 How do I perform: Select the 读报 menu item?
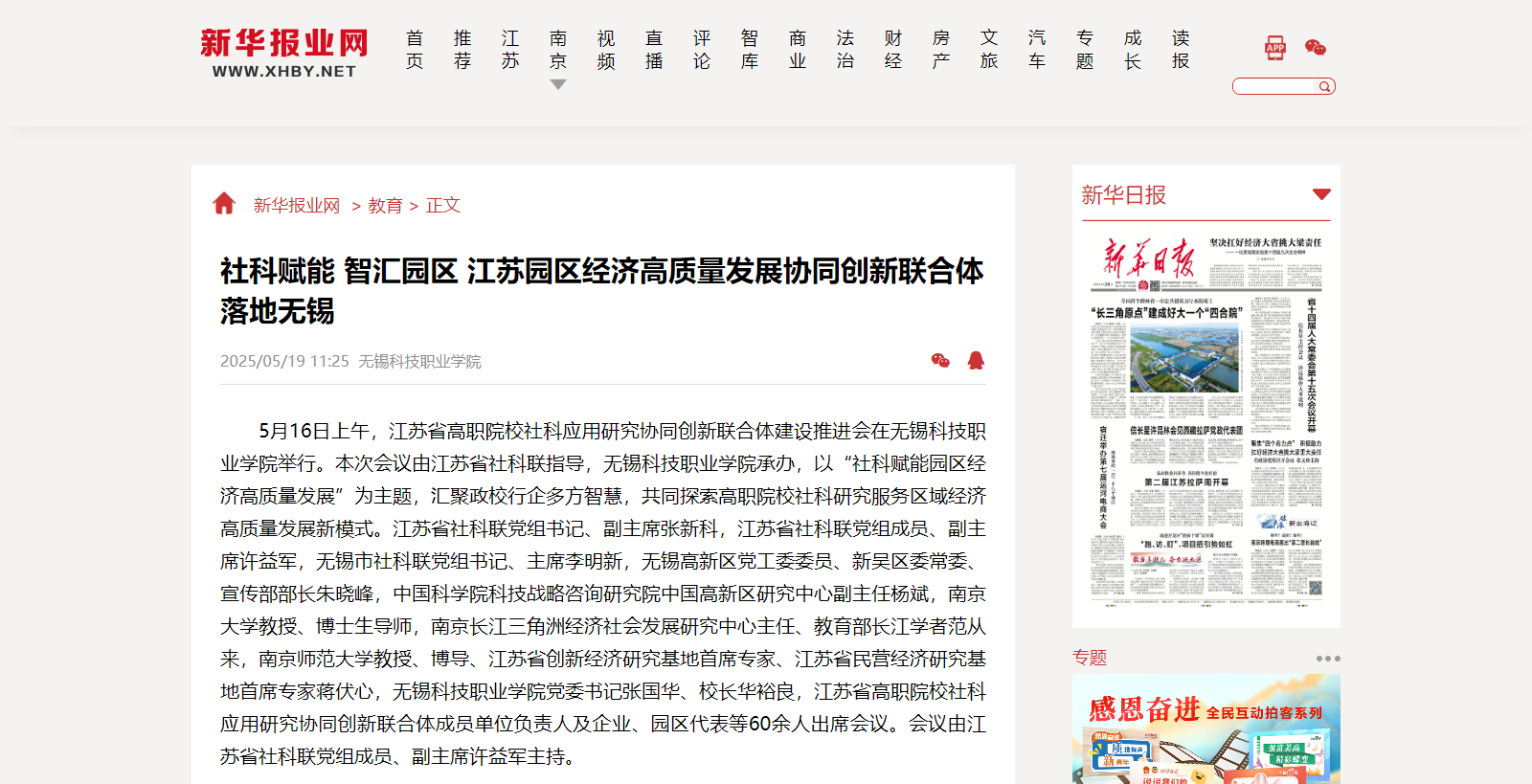pyautogui.click(x=1181, y=50)
